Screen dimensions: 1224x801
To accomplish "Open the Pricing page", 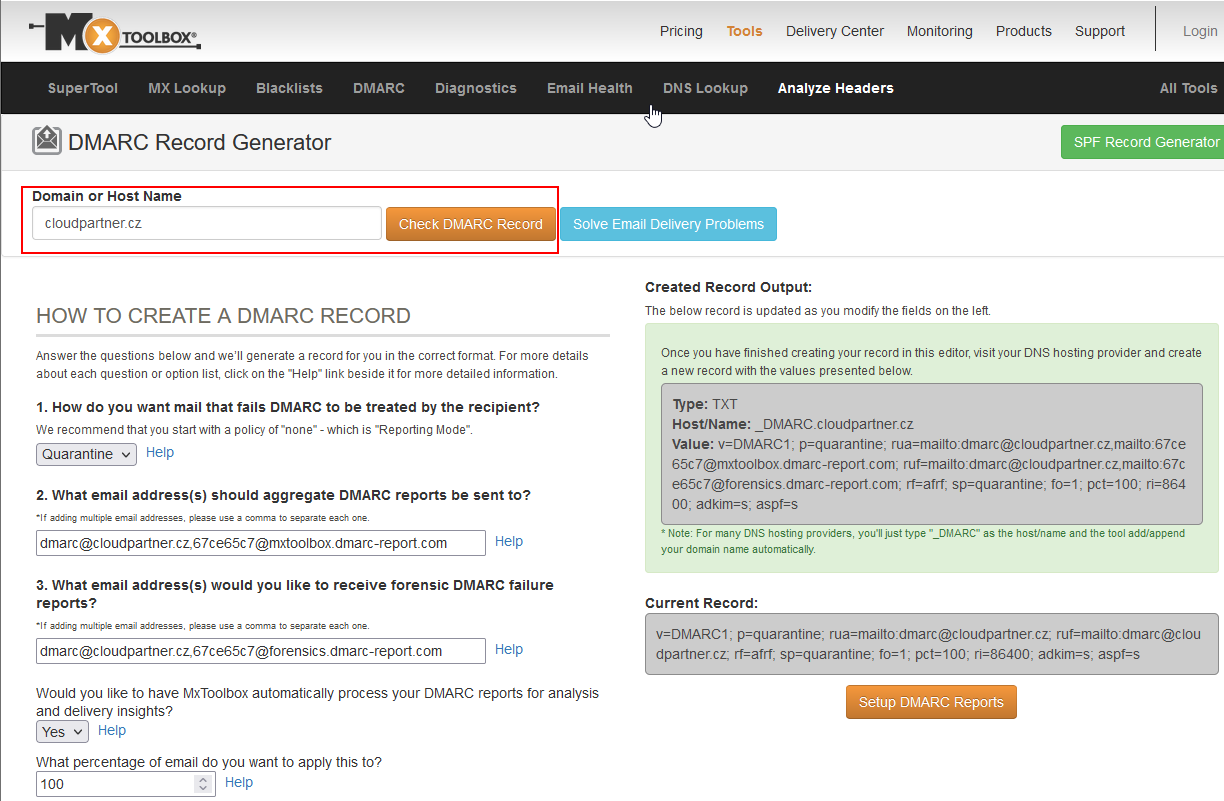I will tap(681, 31).
